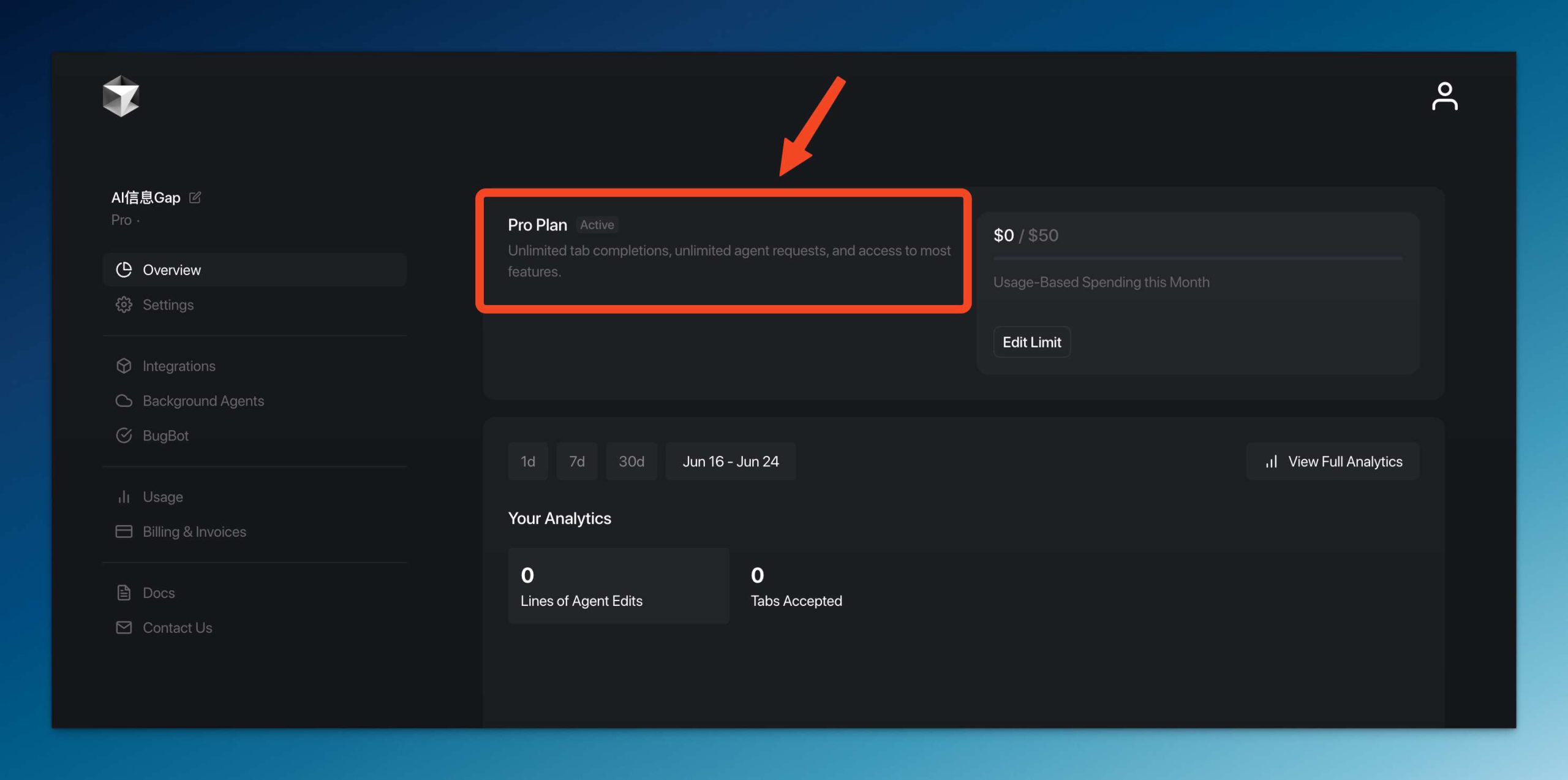Click the Integrations cube icon
This screenshot has height=780, width=1568.
point(124,366)
